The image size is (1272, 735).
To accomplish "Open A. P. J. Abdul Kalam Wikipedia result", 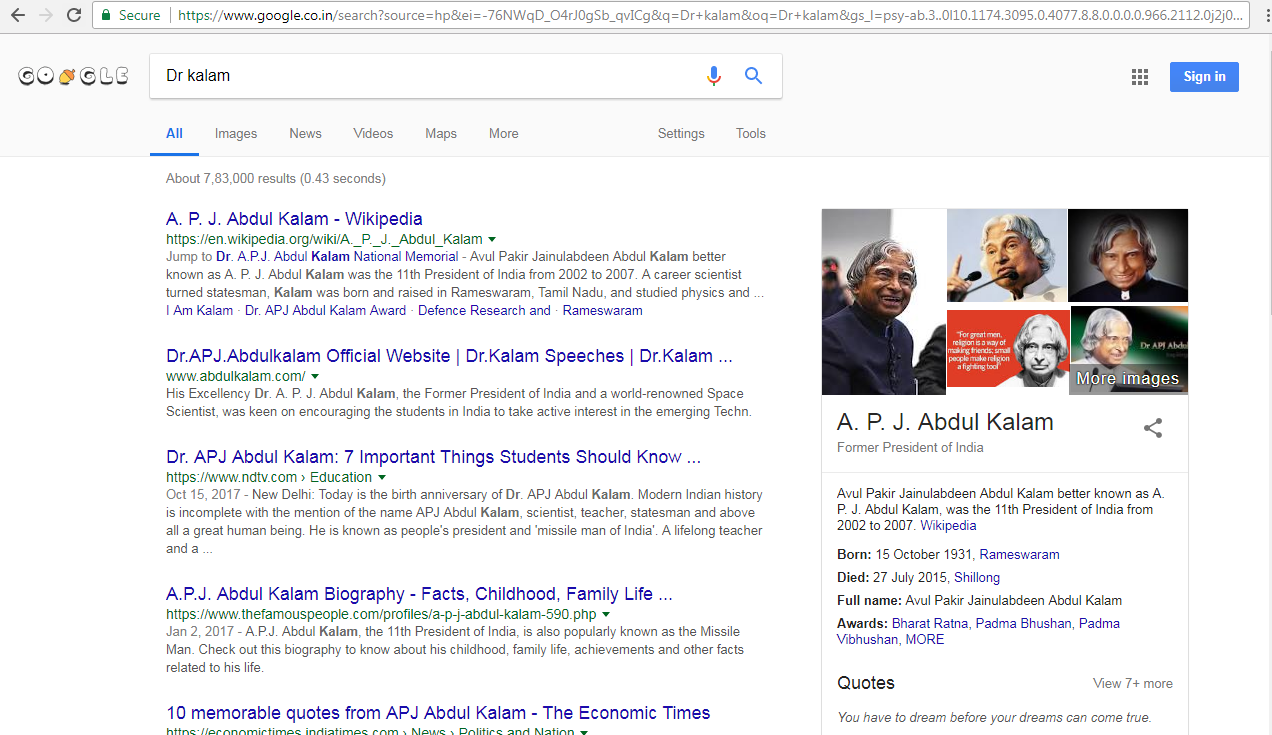I will pyautogui.click(x=294, y=219).
